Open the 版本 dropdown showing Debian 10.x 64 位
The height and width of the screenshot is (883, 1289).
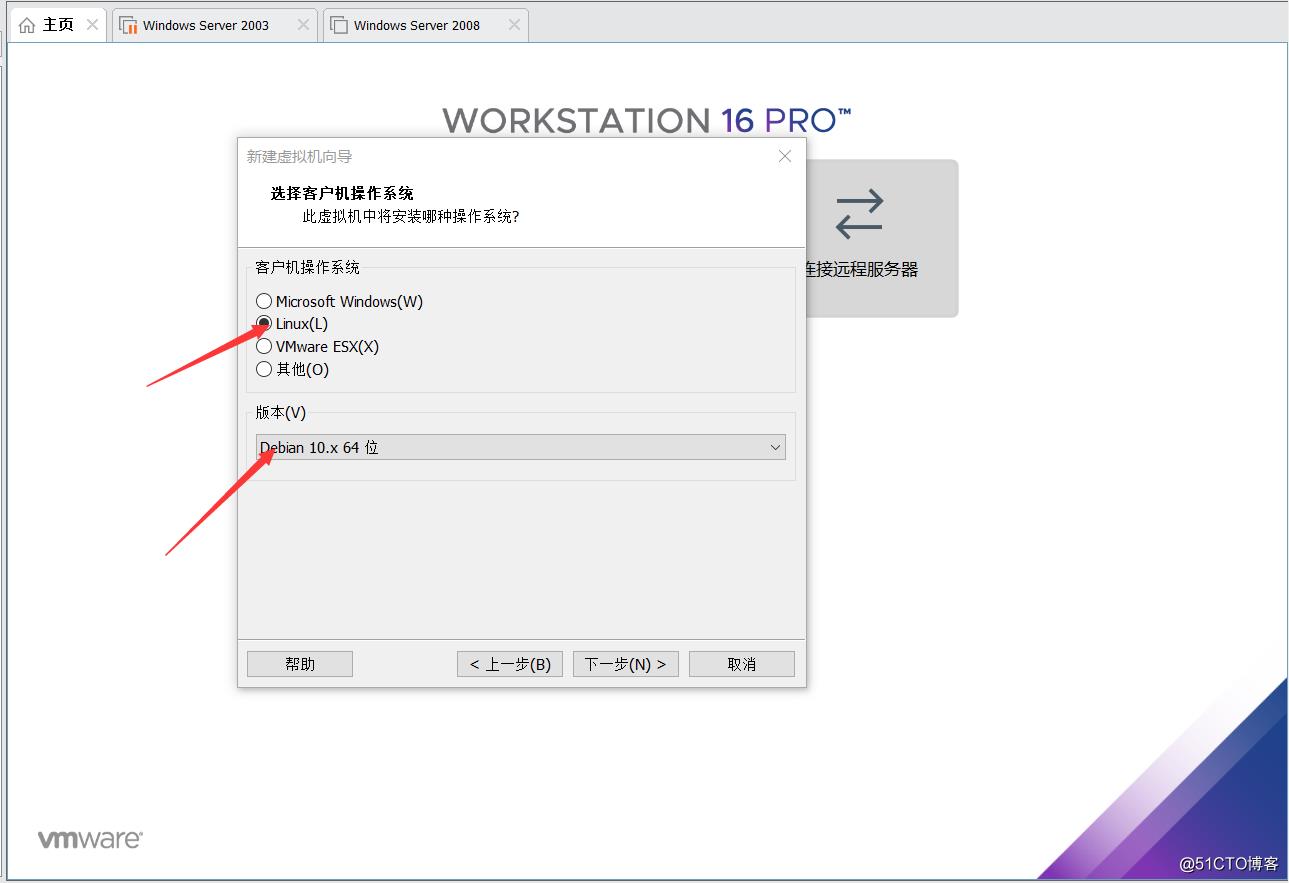[x=520, y=447]
